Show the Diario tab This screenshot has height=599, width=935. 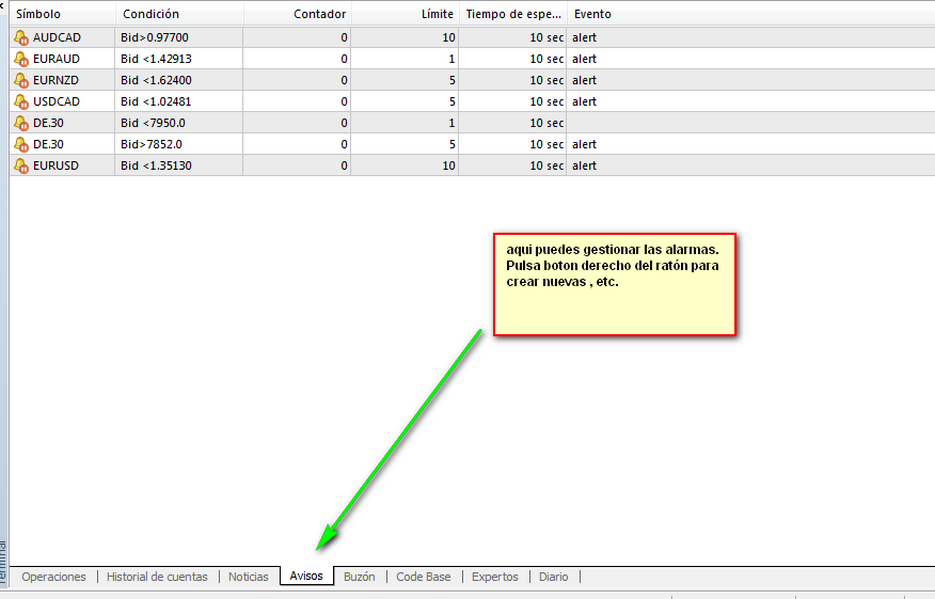pos(553,577)
